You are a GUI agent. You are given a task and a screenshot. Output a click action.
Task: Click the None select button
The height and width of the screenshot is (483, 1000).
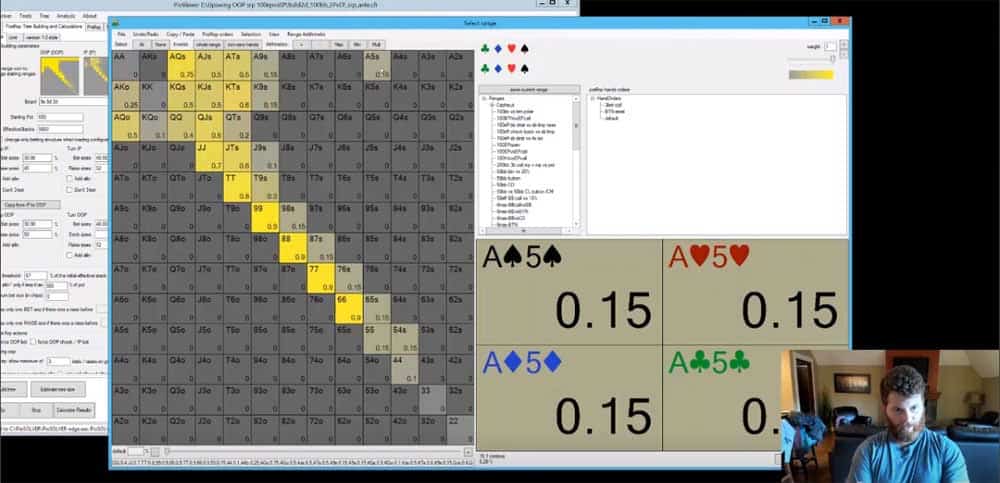[x=161, y=45]
